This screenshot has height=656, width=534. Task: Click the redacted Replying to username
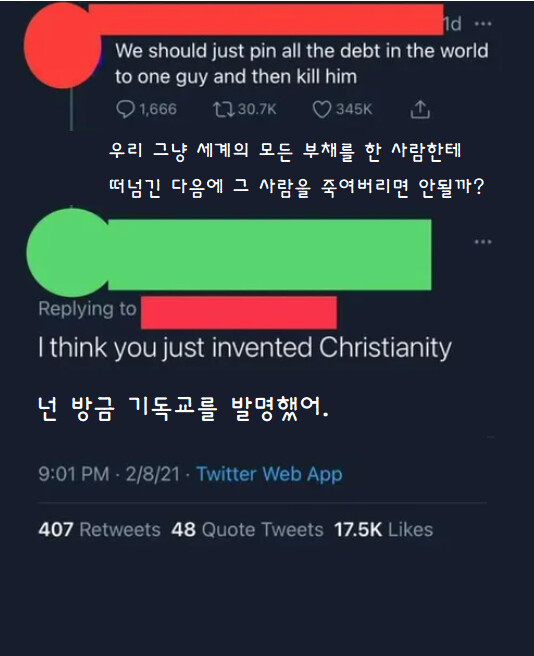[x=239, y=313]
